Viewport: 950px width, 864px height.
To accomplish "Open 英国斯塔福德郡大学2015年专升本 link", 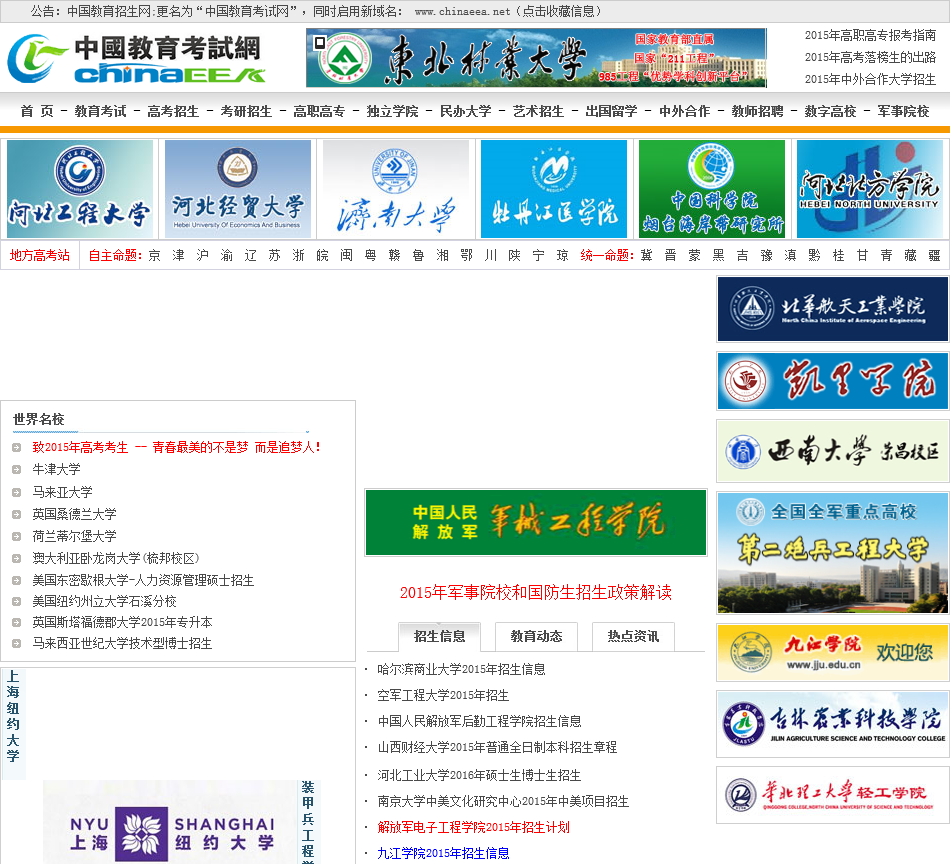I will click(122, 622).
